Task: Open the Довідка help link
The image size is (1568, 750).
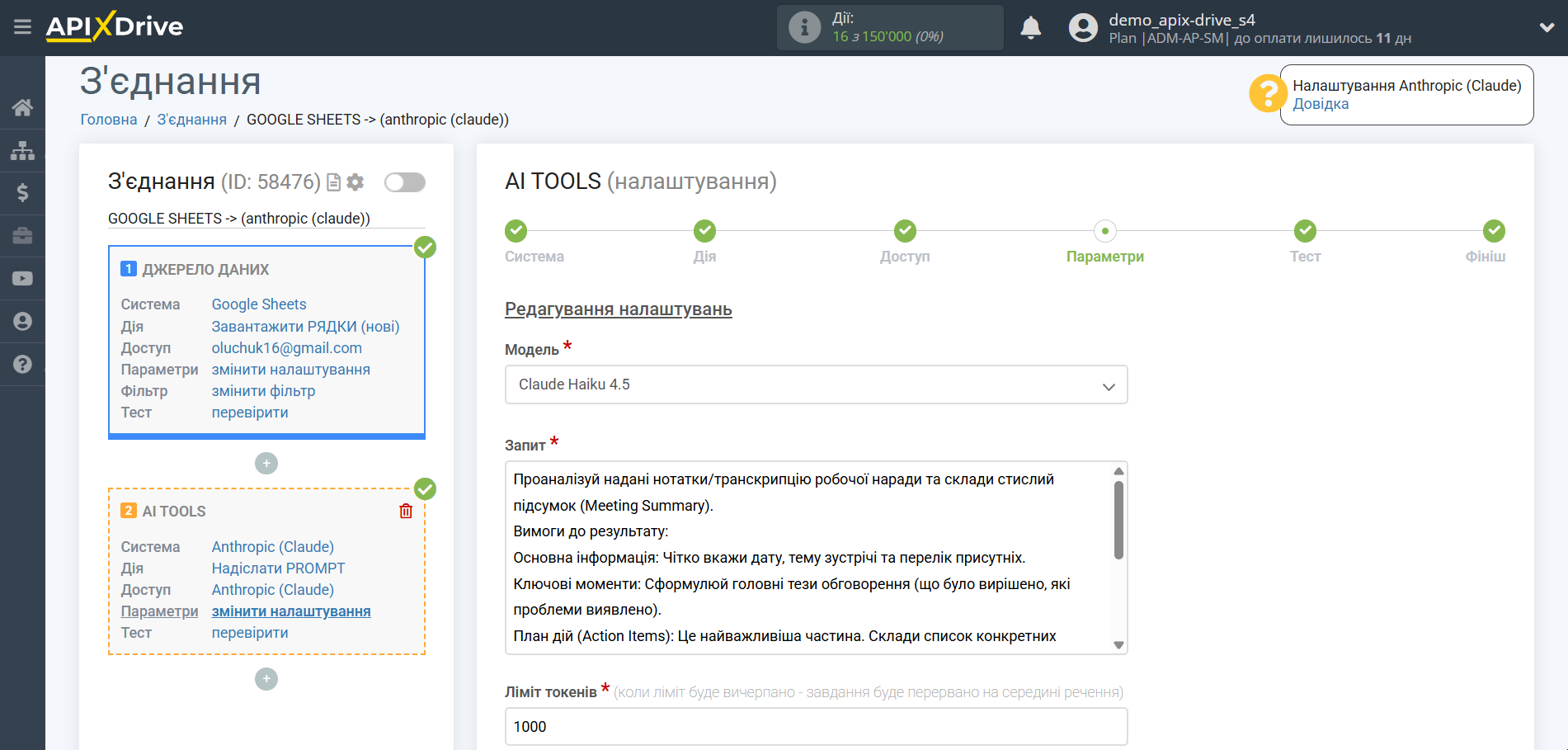Action: 1321,104
